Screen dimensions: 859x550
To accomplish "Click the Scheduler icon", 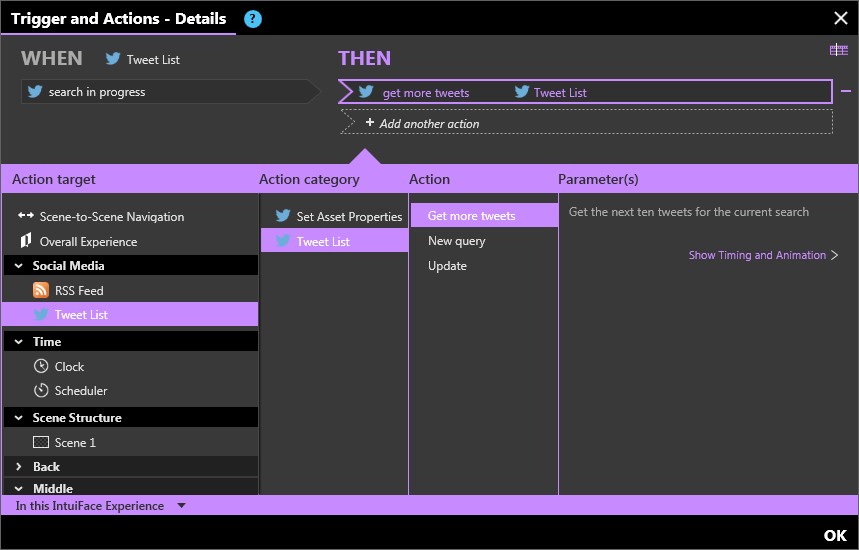I will 41,390.
